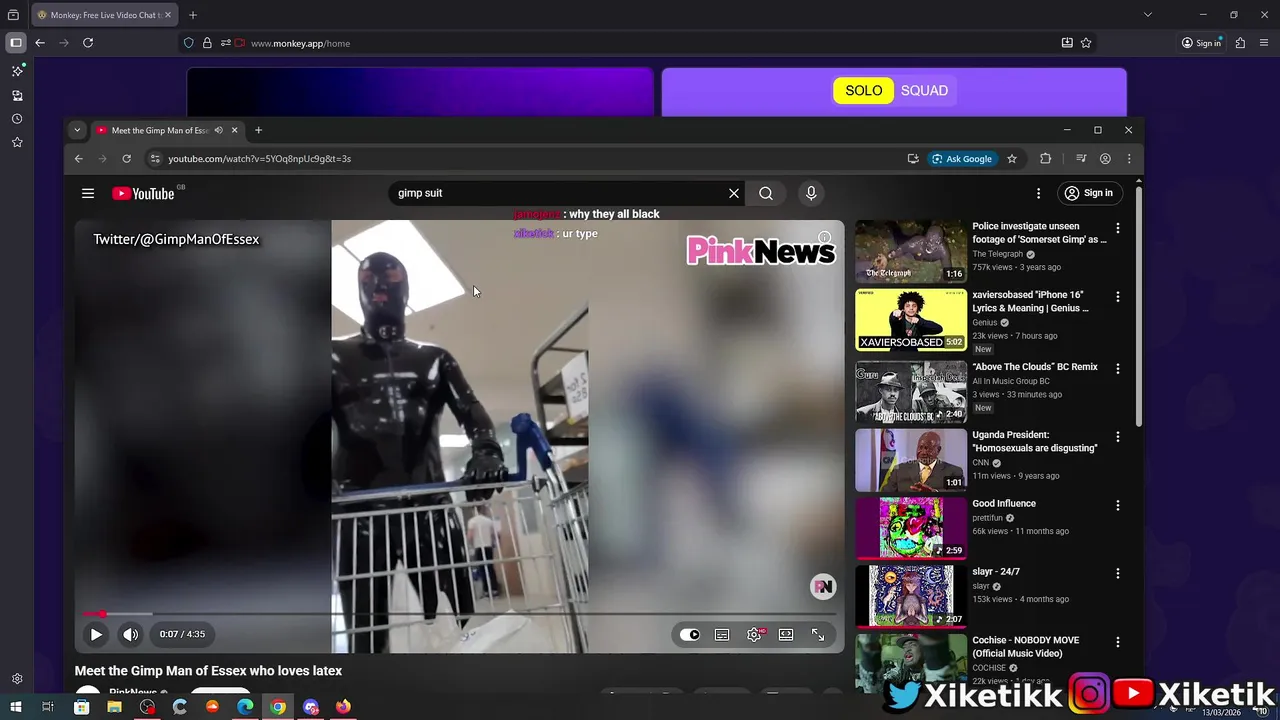Open options for Cochise video

(1118, 642)
